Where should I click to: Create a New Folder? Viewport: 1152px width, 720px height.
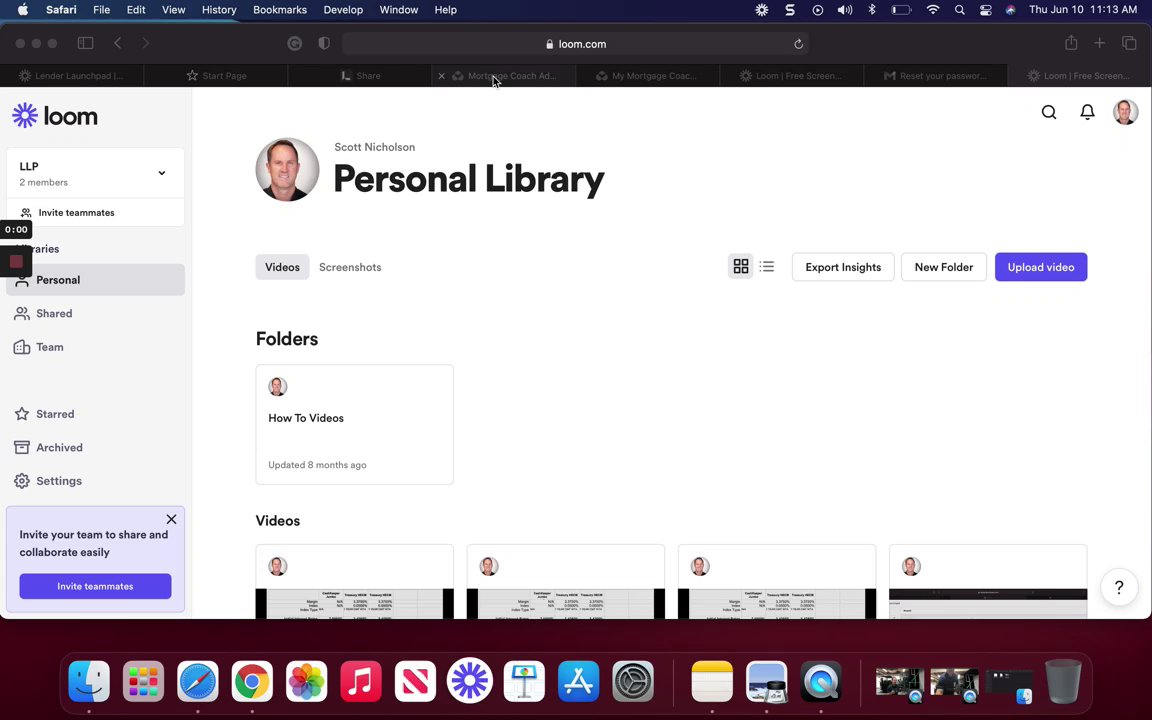click(x=943, y=267)
